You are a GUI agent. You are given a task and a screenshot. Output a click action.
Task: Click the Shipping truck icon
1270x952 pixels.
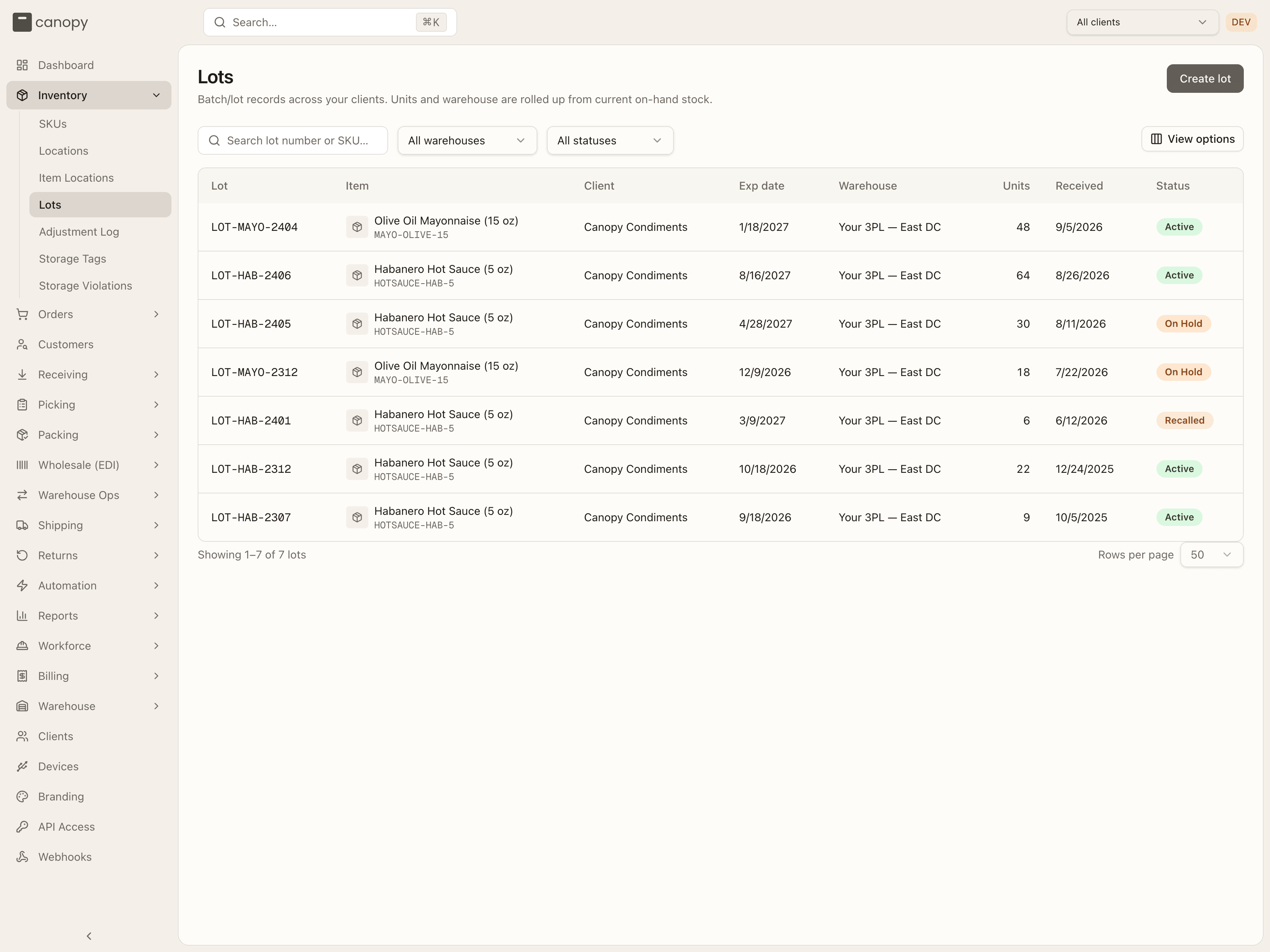pyautogui.click(x=22, y=525)
